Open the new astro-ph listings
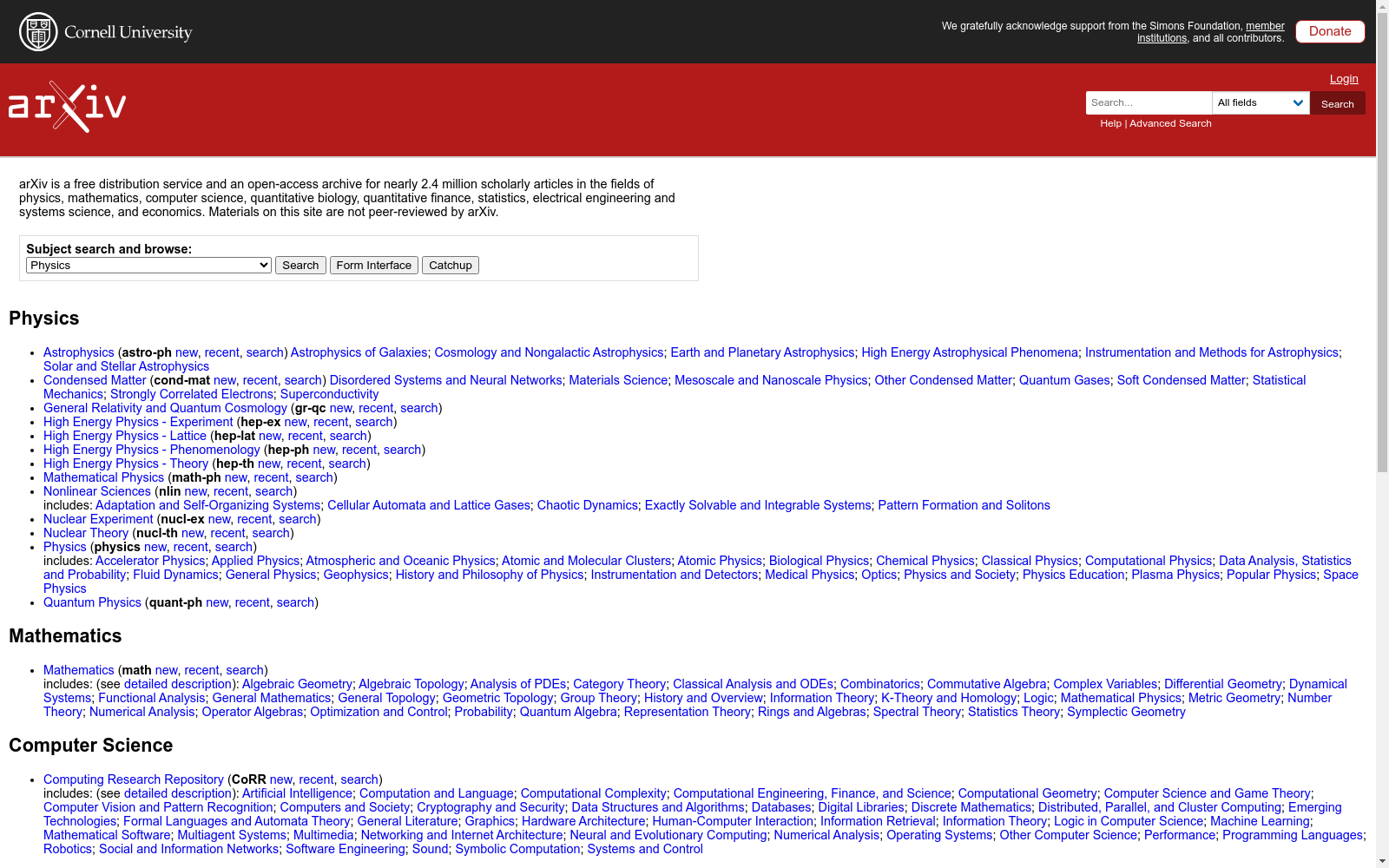 click(187, 352)
